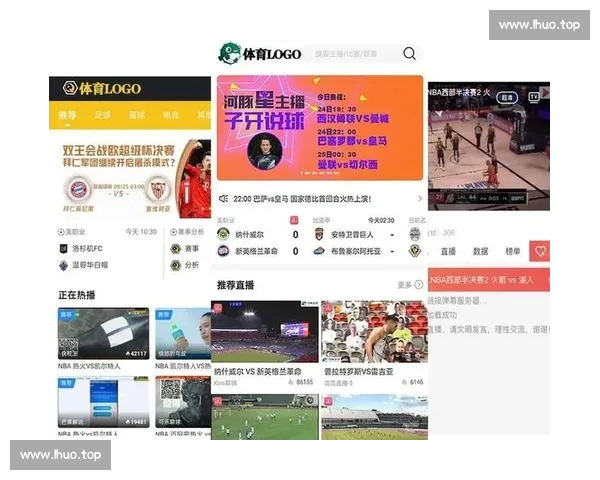Select the 新英格兰革命 team row
The image size is (600, 480).
tap(258, 251)
